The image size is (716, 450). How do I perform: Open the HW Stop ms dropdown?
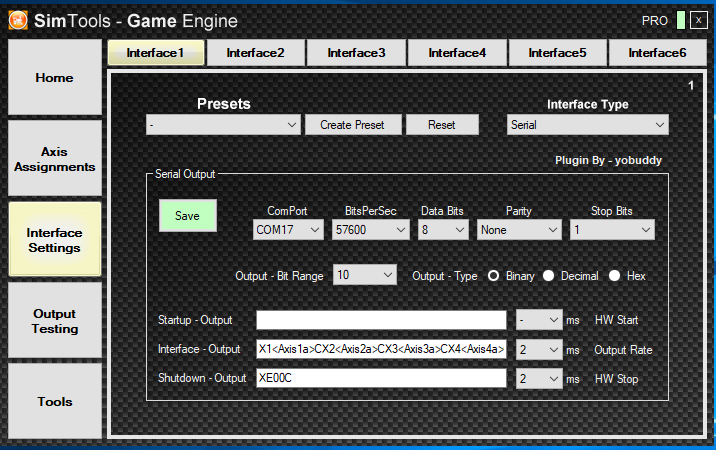(x=539, y=379)
